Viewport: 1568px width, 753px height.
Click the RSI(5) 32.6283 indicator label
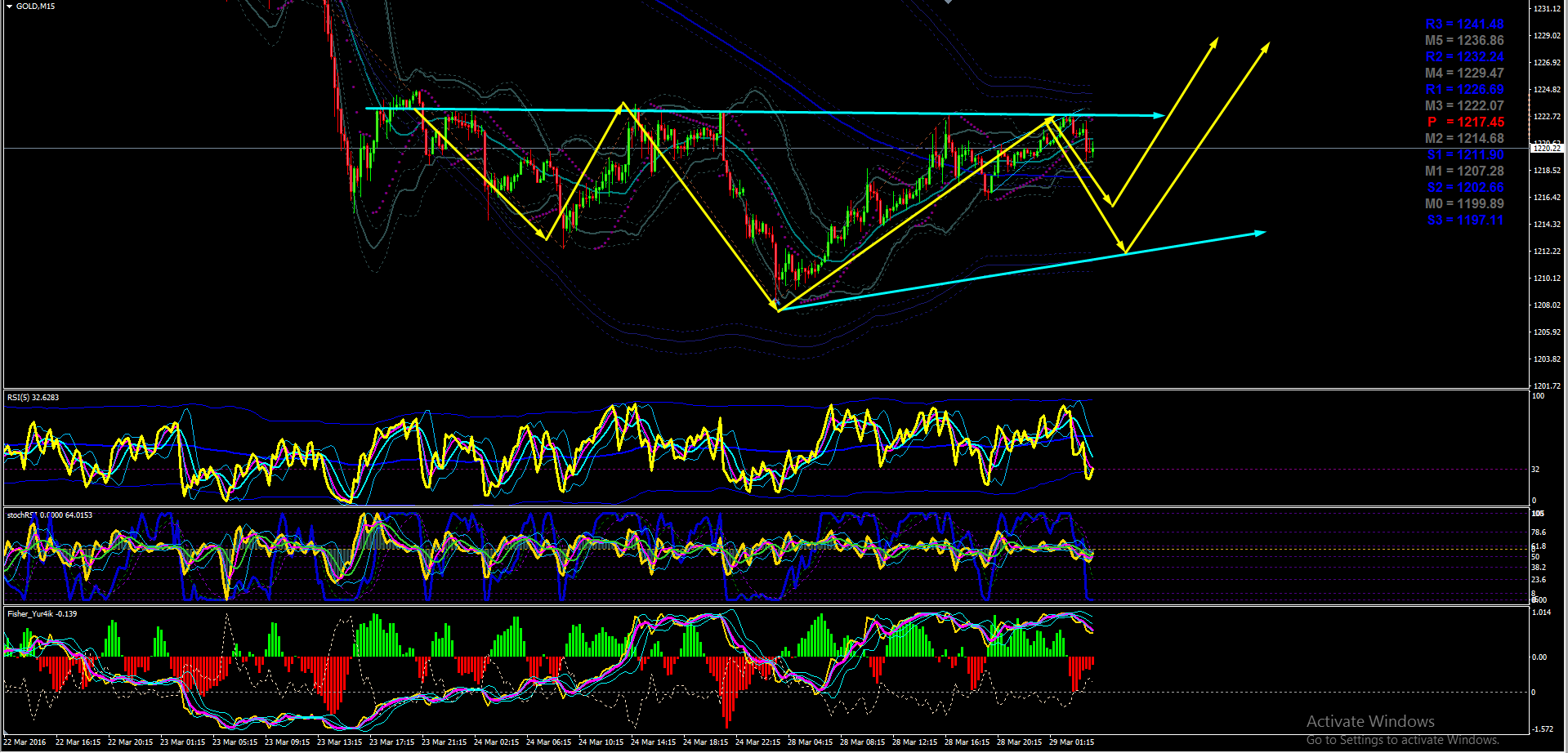[33, 398]
